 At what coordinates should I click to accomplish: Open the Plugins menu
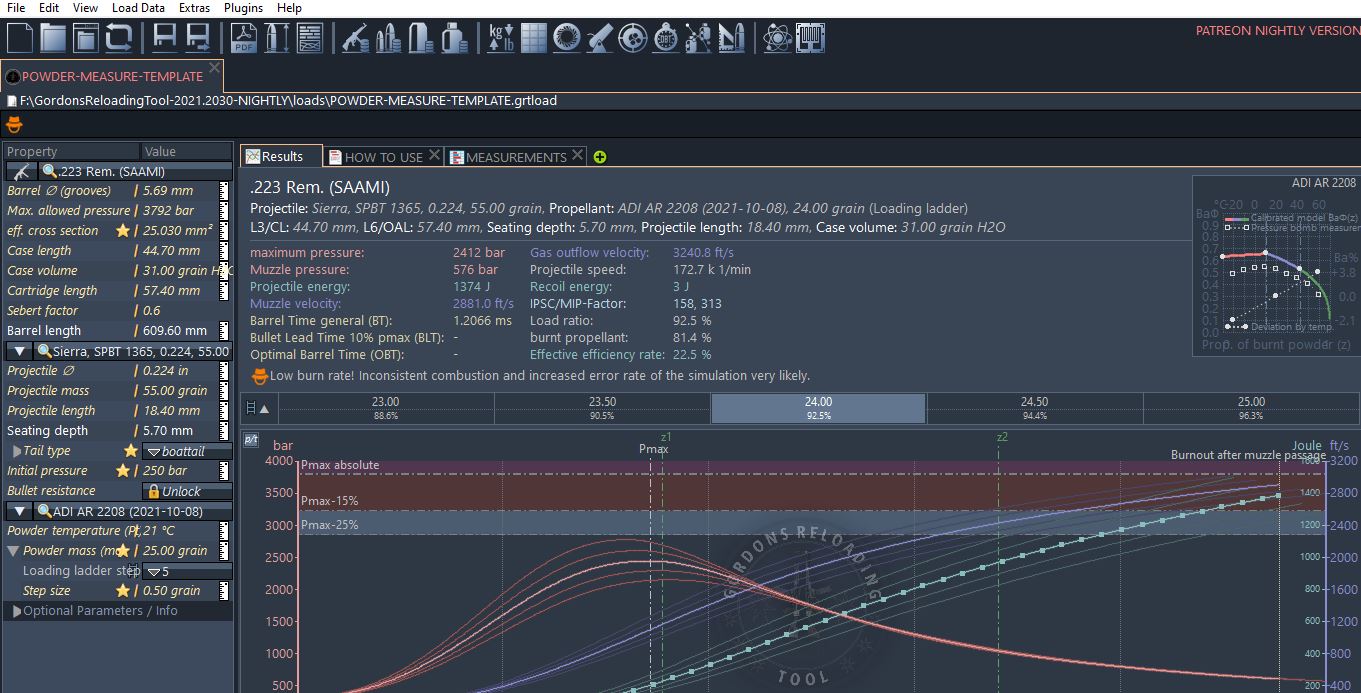[x=243, y=8]
